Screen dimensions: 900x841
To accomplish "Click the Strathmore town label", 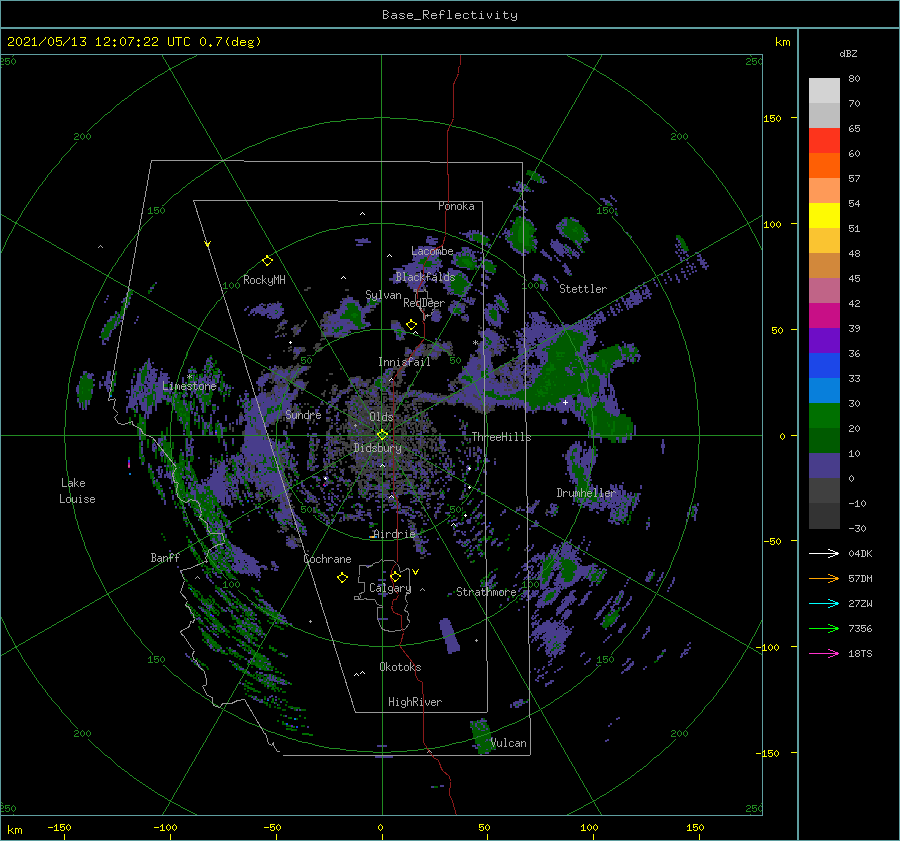I will coord(486,592).
